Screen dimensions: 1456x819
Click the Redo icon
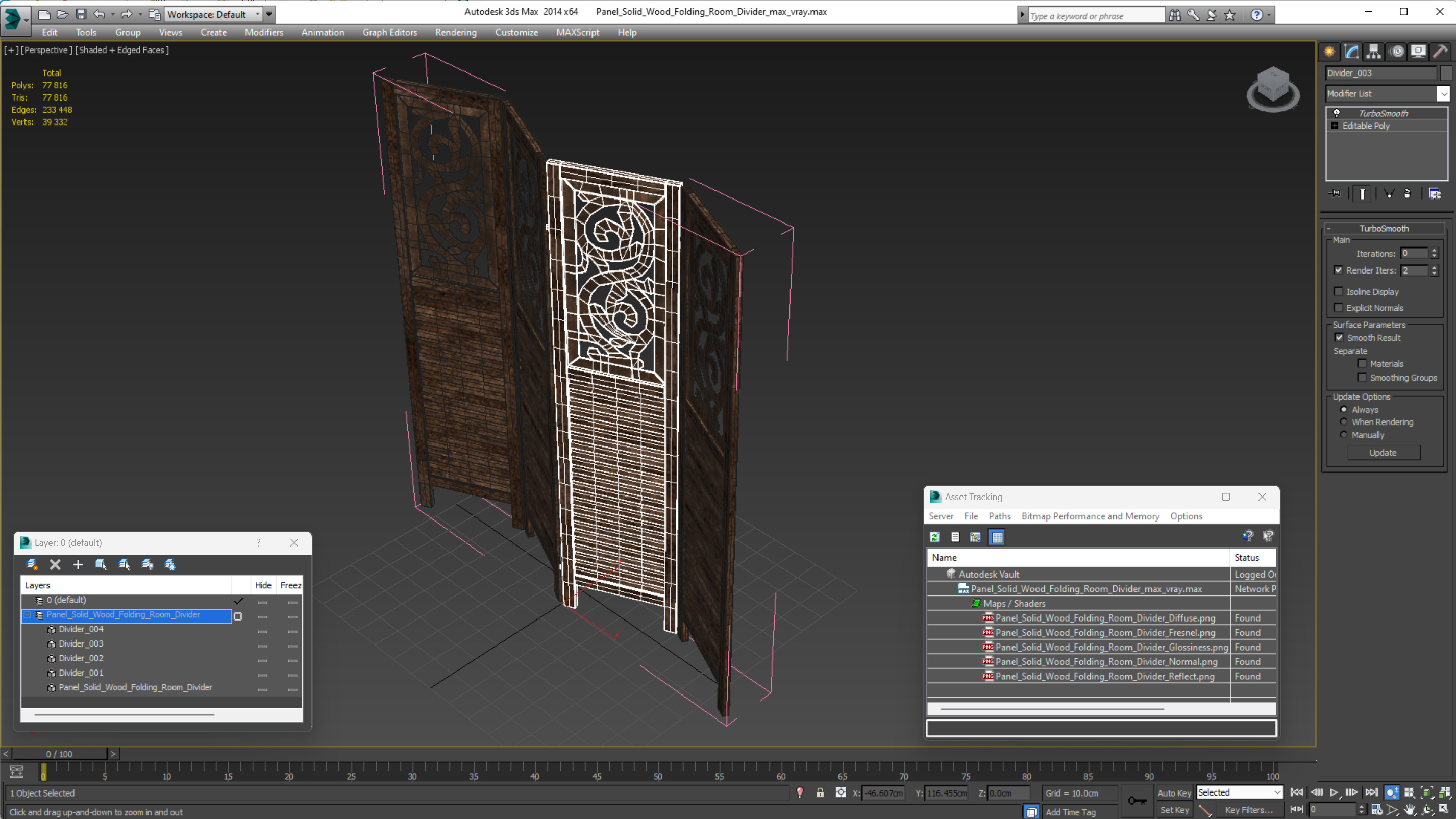pos(126,14)
